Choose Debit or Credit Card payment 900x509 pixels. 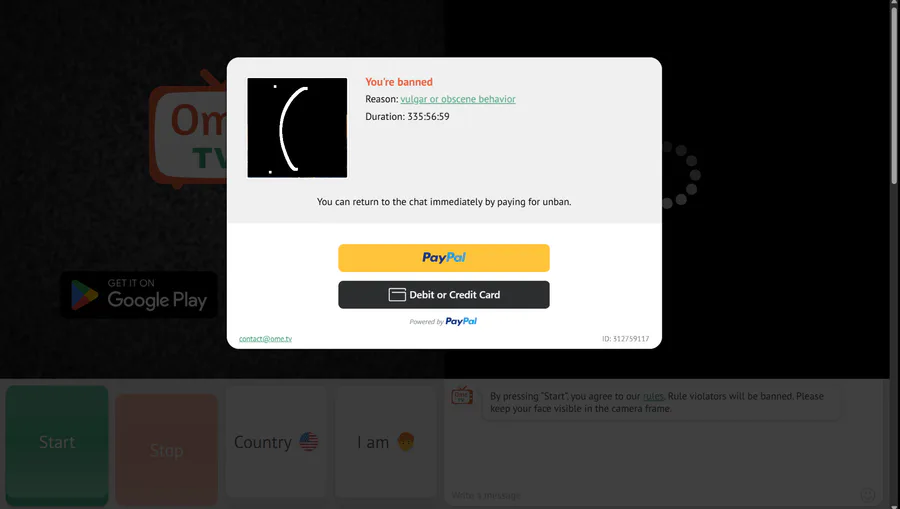(x=444, y=294)
